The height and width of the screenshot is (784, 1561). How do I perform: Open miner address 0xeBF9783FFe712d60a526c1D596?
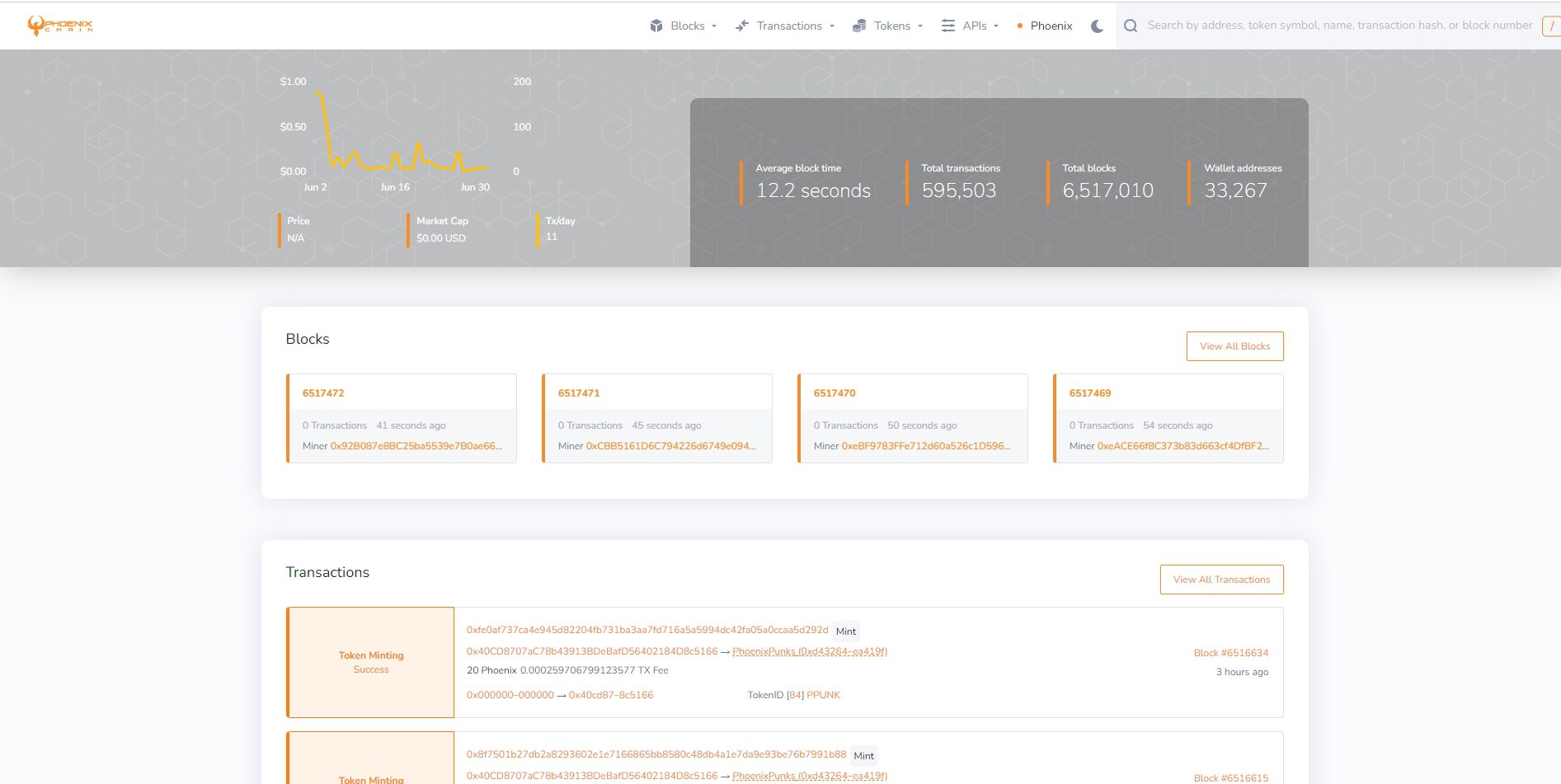coord(926,446)
